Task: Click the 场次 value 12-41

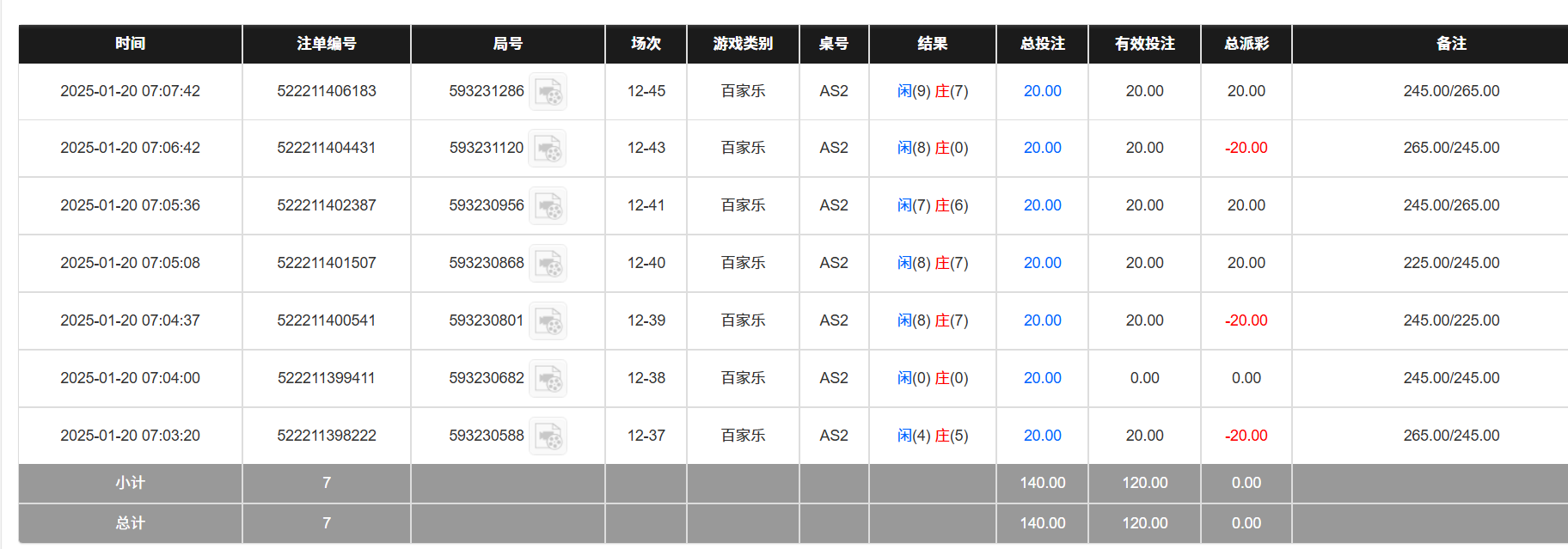Action: click(x=646, y=205)
